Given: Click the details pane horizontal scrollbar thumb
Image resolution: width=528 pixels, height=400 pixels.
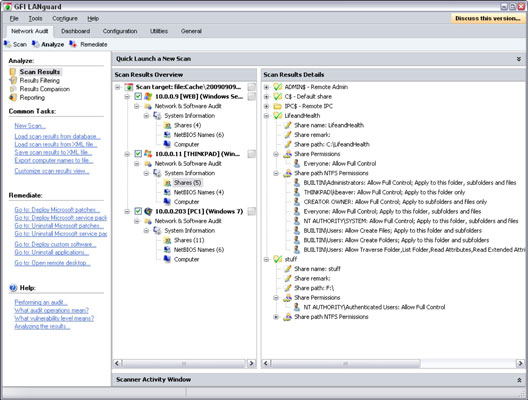Looking at the screenshot, I should (345, 363).
